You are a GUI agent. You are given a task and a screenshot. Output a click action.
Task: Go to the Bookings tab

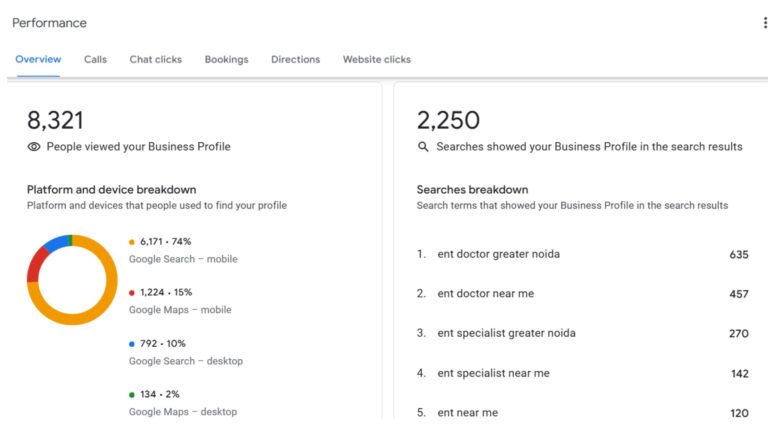(x=226, y=60)
